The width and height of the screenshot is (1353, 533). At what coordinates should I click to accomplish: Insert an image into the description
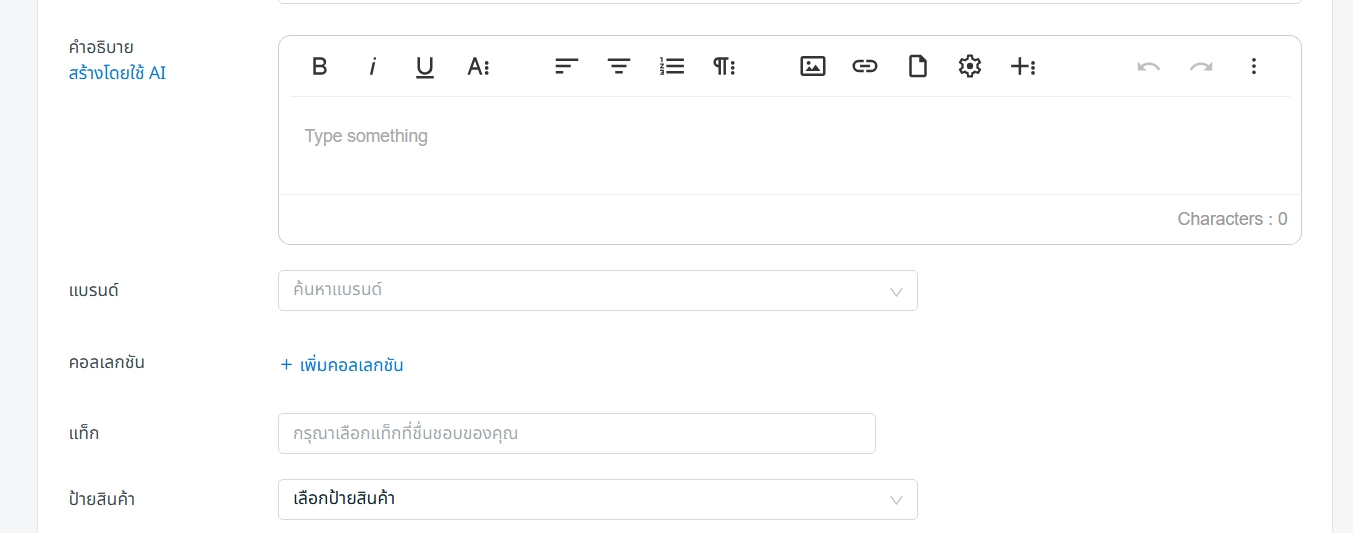coord(813,66)
